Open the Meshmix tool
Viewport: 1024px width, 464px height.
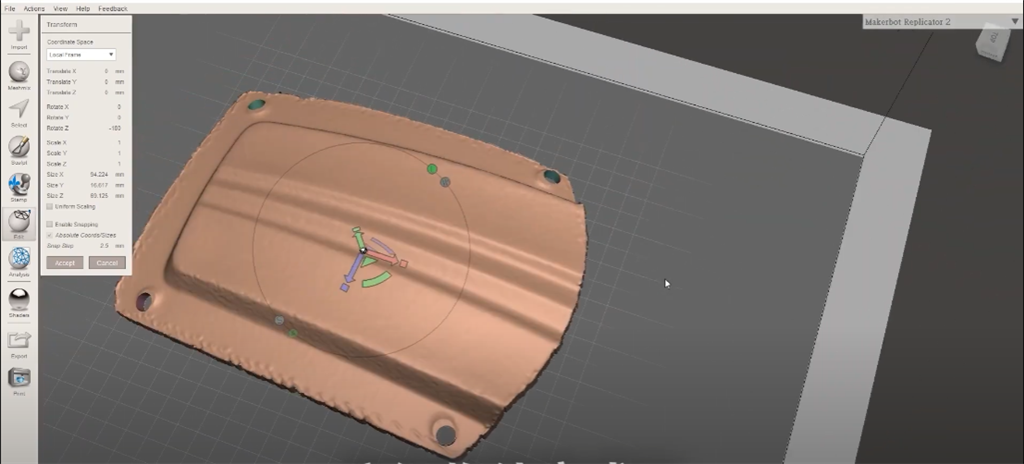[x=19, y=74]
